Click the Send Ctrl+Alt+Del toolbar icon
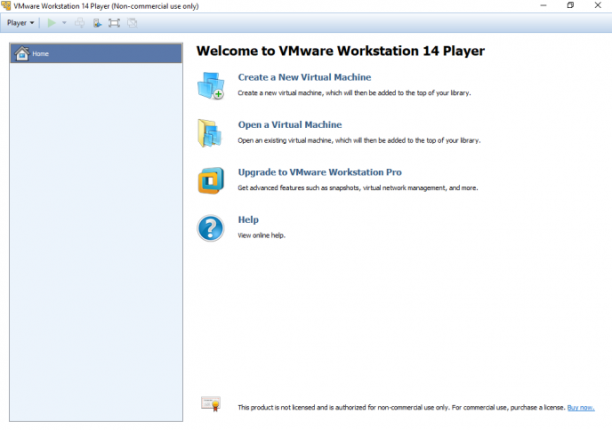Image resolution: width=612 pixels, height=430 pixels. coord(80,23)
